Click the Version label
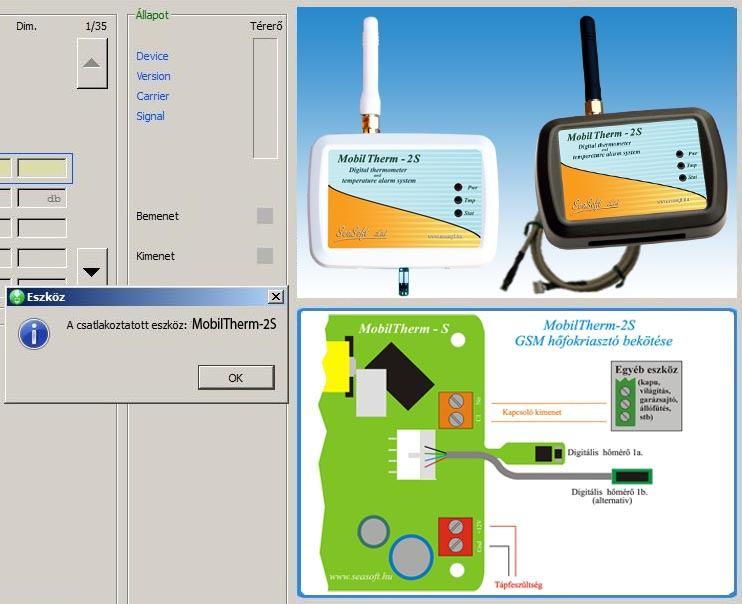 153,76
